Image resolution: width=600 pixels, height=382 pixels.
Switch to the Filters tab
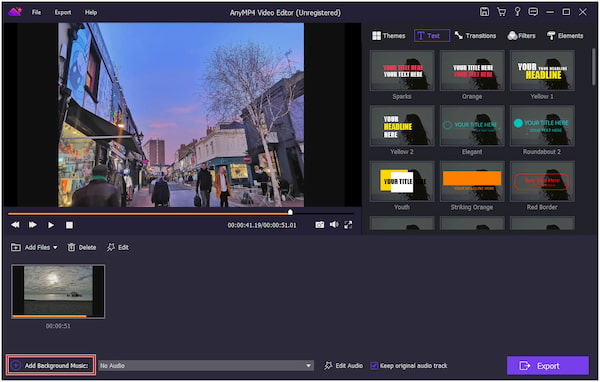(521, 36)
